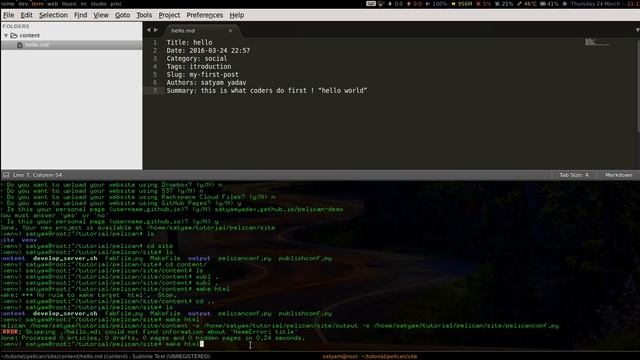Click the memory 956M indicator

462,4
